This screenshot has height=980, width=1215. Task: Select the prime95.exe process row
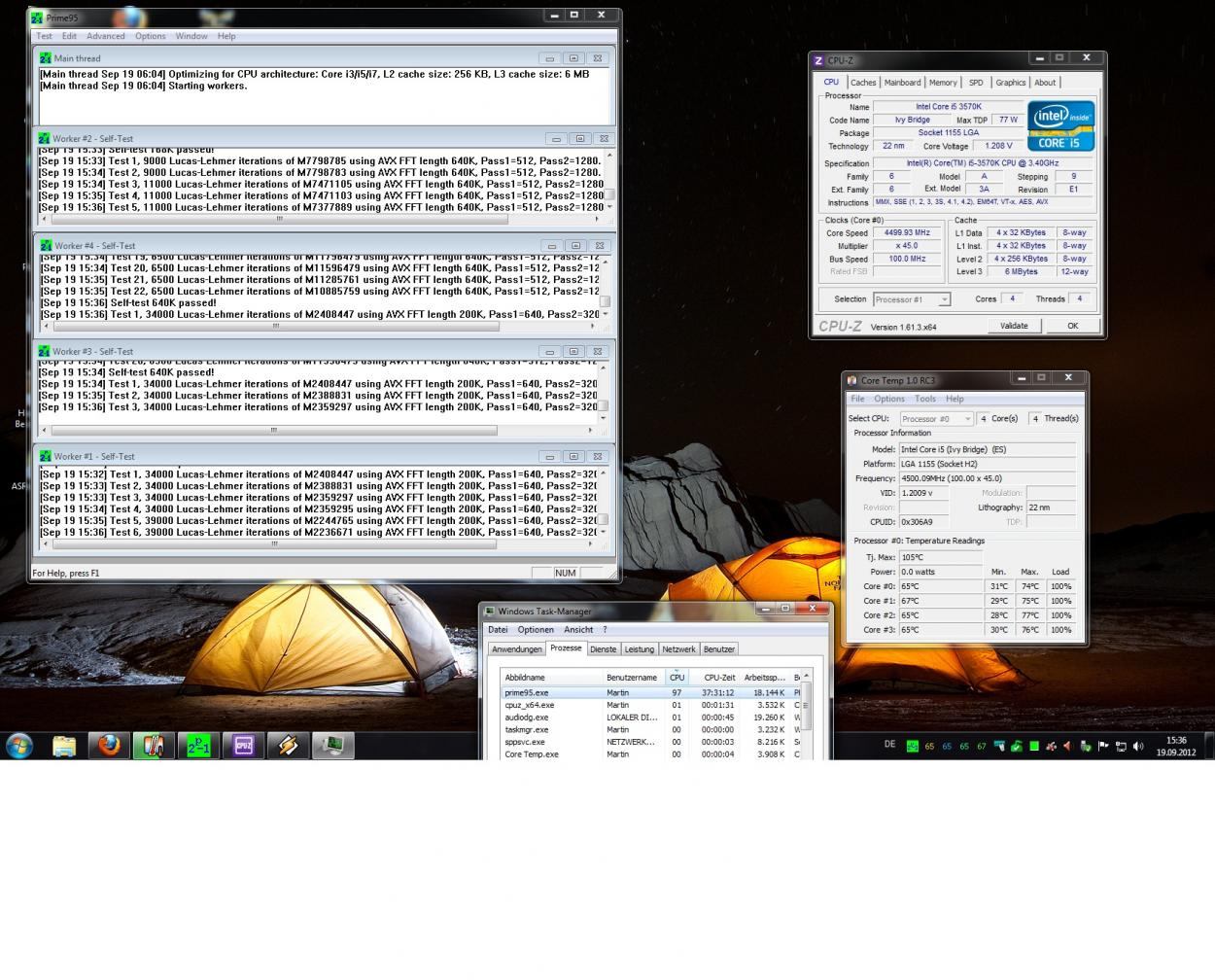click(x=649, y=692)
